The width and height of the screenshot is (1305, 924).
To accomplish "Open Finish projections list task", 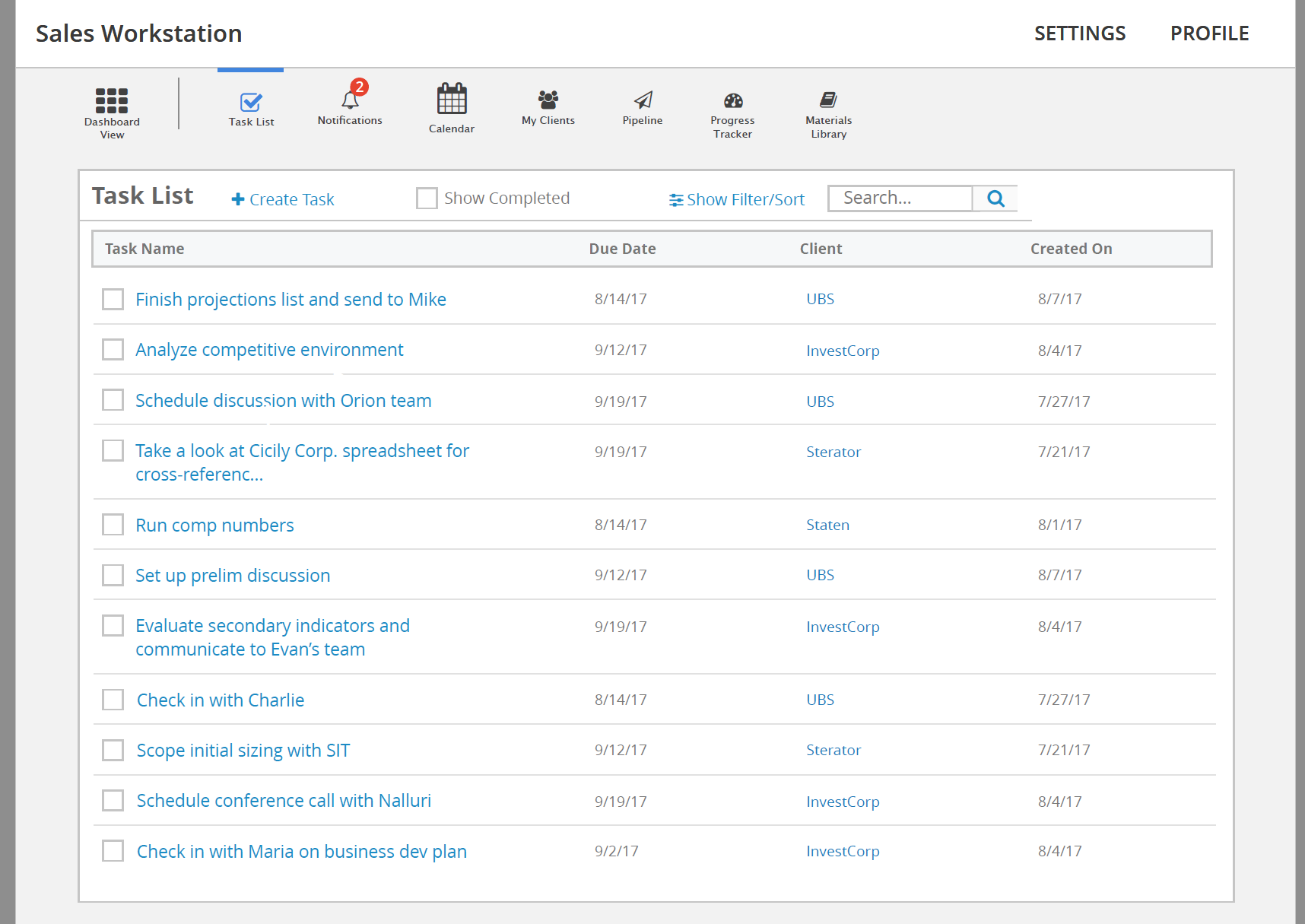I will tap(291, 300).
